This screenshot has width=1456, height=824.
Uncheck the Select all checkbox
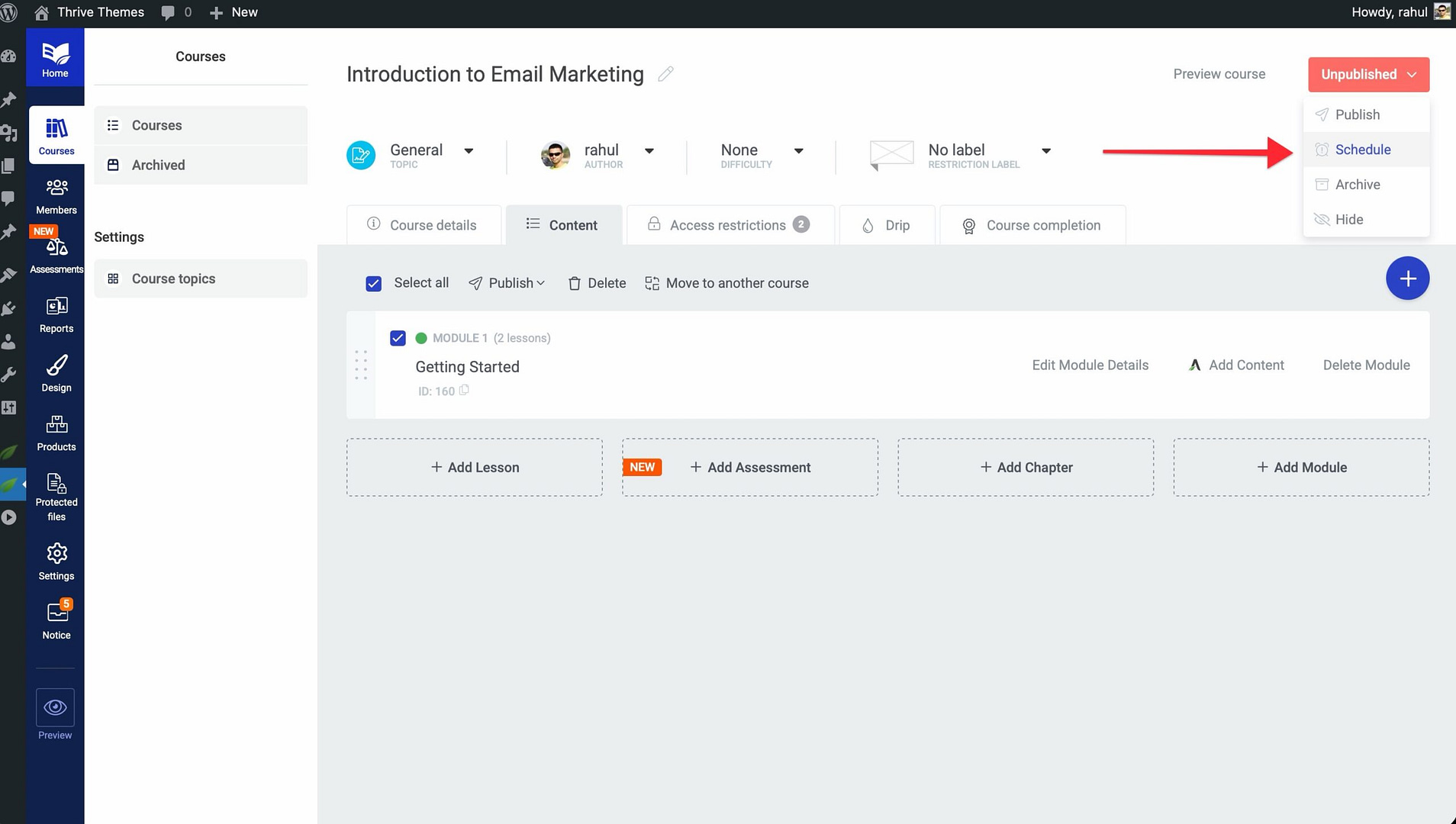[374, 284]
